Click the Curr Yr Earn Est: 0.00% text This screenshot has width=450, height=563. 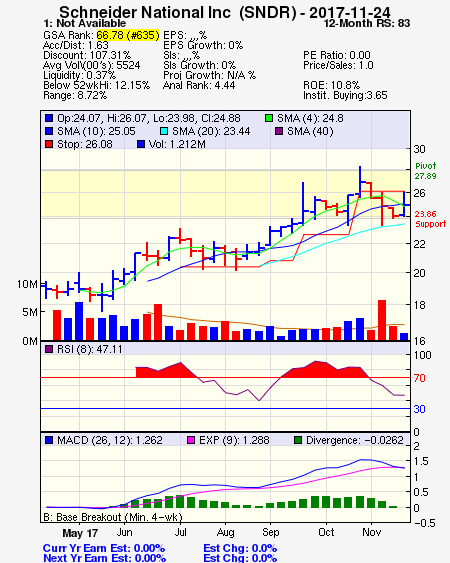(104, 549)
